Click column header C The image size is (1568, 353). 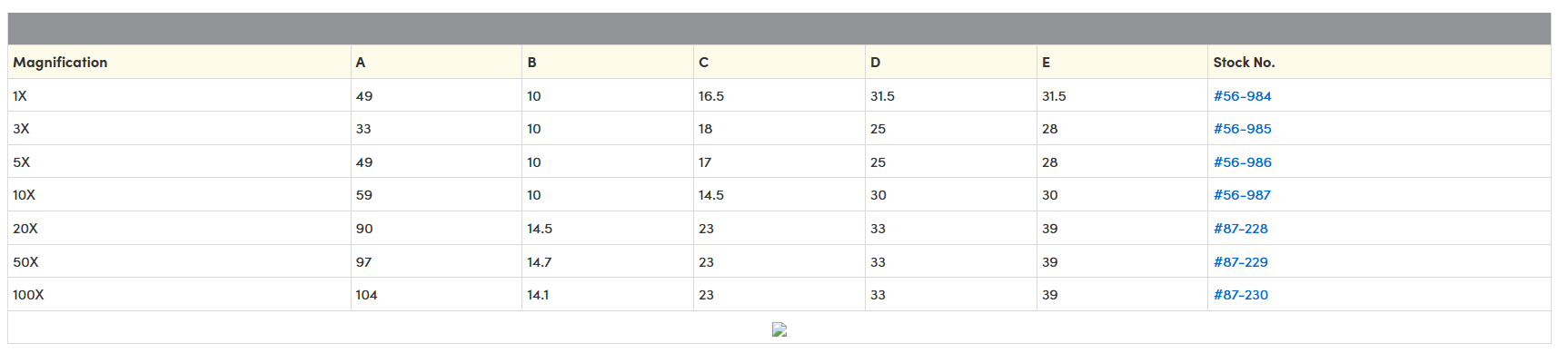703,63
